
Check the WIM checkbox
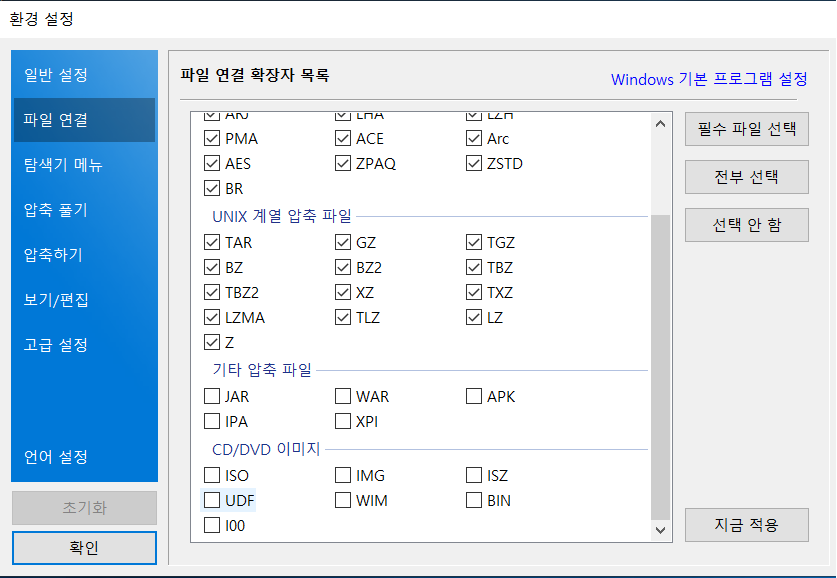pyautogui.click(x=343, y=500)
